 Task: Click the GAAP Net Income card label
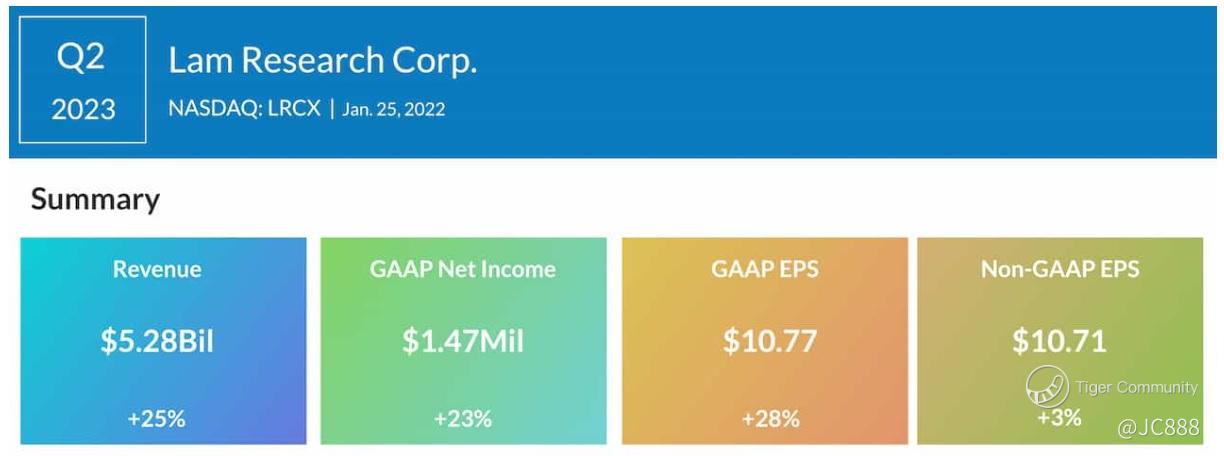pyautogui.click(x=463, y=269)
